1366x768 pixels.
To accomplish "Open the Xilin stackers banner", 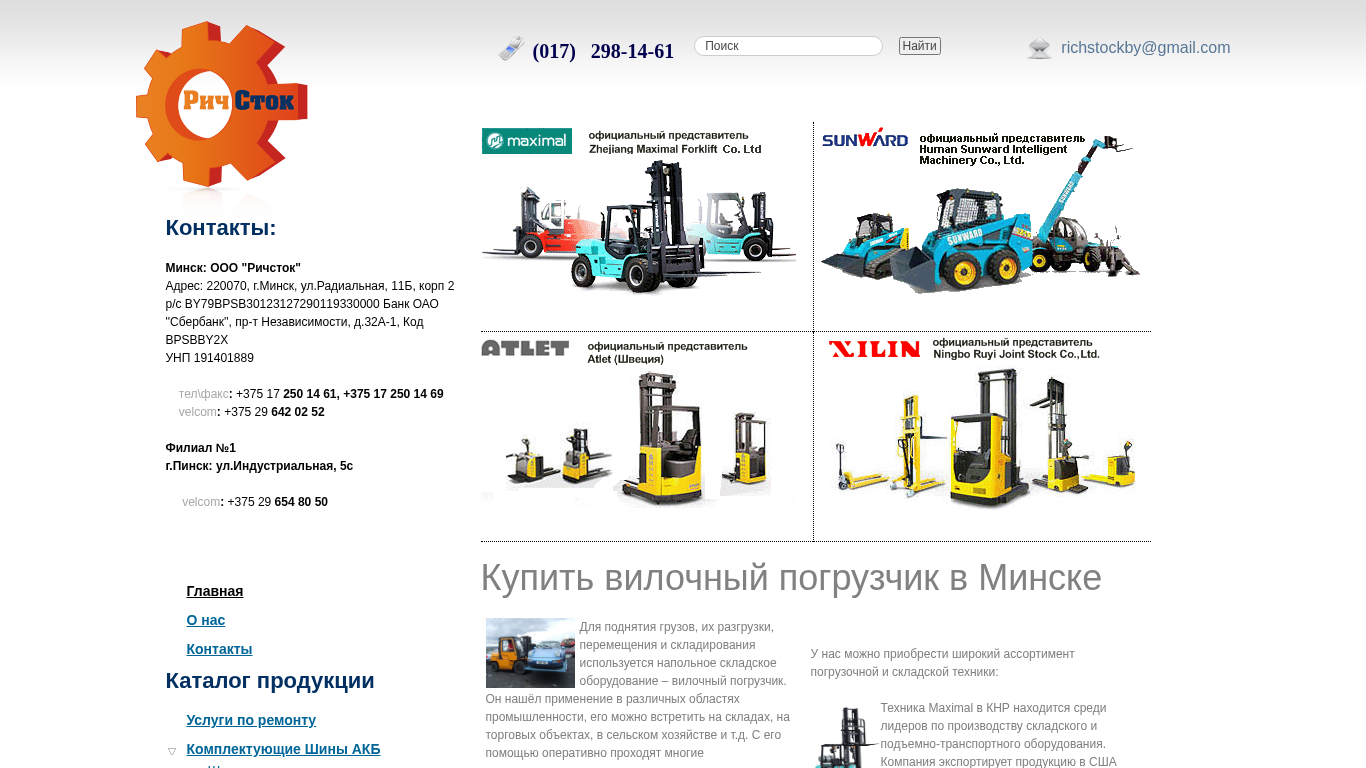I will point(981,423).
